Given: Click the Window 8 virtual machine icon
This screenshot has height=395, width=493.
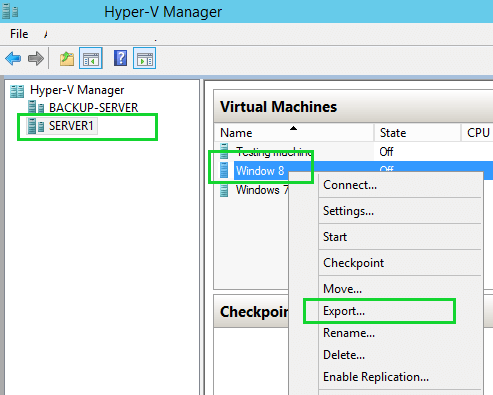Looking at the screenshot, I should [224, 170].
